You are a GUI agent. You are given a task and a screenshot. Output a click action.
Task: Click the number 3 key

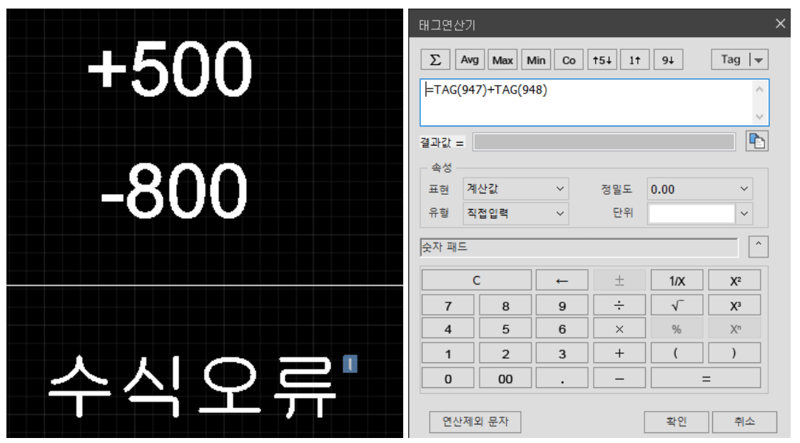tap(562, 353)
